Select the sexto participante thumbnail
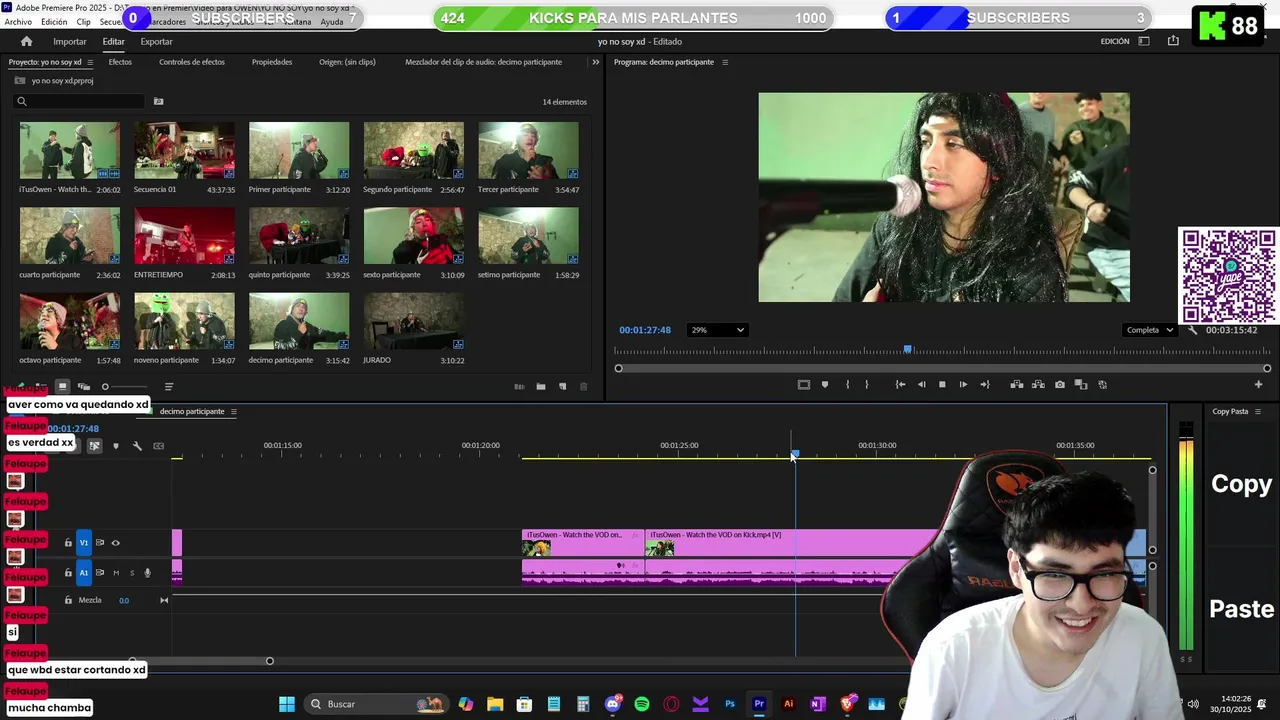The image size is (1280, 720). pyautogui.click(x=414, y=236)
